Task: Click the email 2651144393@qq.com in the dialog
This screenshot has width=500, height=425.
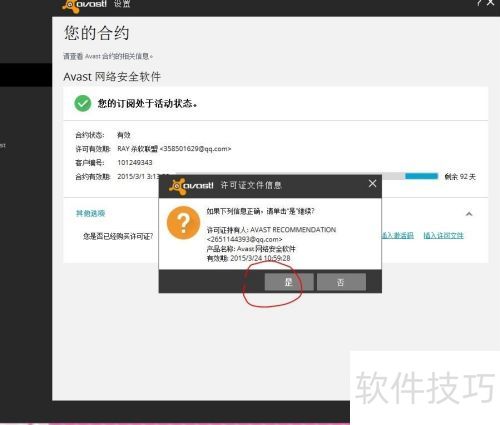Action: 244,239
